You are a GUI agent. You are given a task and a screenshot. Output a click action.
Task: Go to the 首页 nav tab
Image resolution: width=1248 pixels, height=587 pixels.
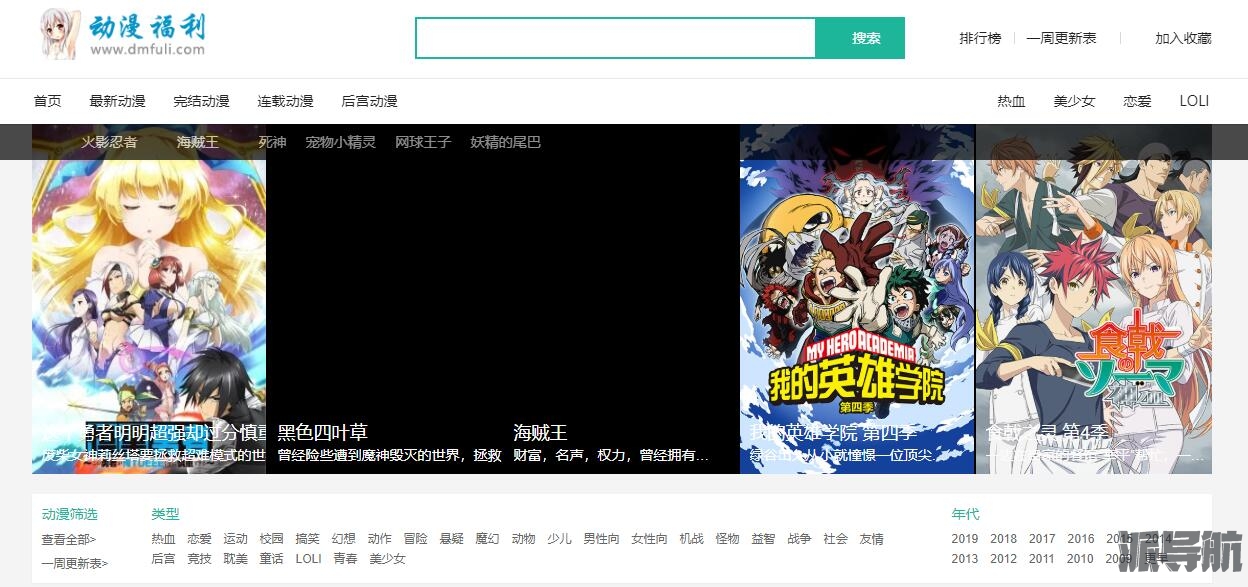point(47,101)
